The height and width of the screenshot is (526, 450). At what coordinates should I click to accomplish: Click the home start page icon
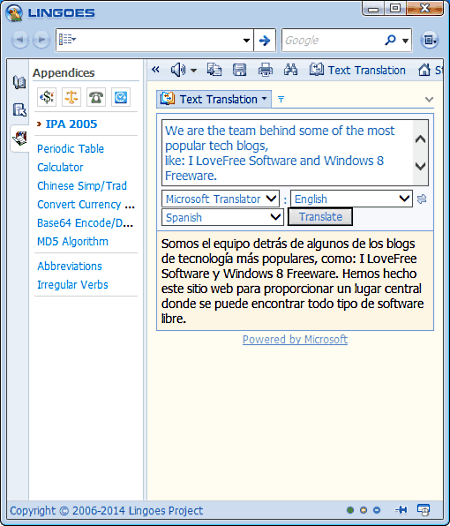[x=424, y=70]
